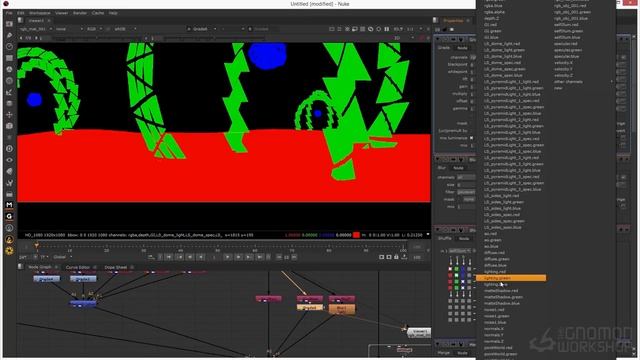Switch to the Dope Sheet tab
Viewport: 640px width, 360px height.
click(x=116, y=267)
